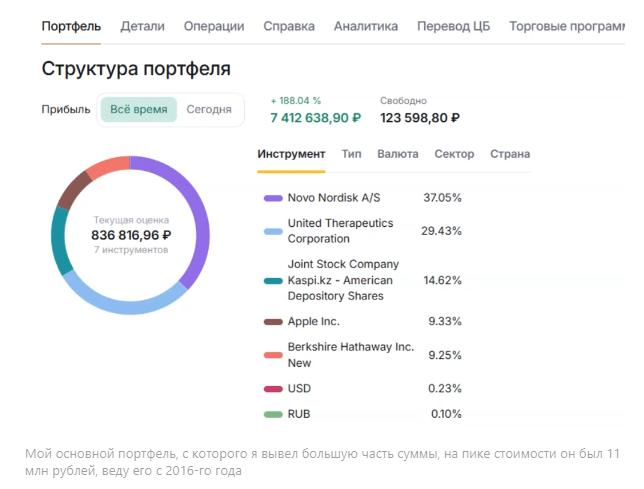Click the 0.10% share value
This screenshot has width=644, height=489.
coord(446,414)
